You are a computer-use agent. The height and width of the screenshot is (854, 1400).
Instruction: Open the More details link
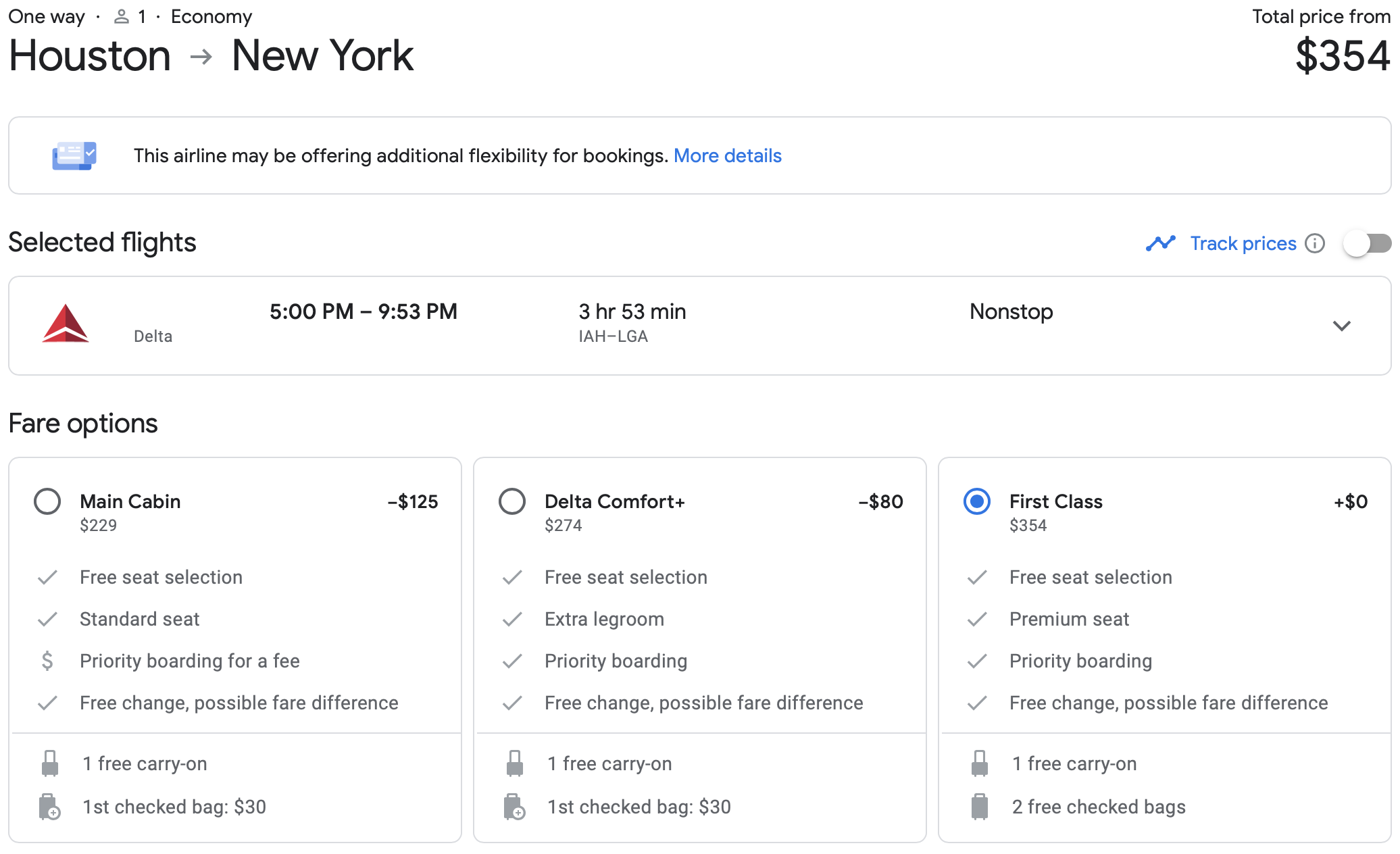pos(728,155)
